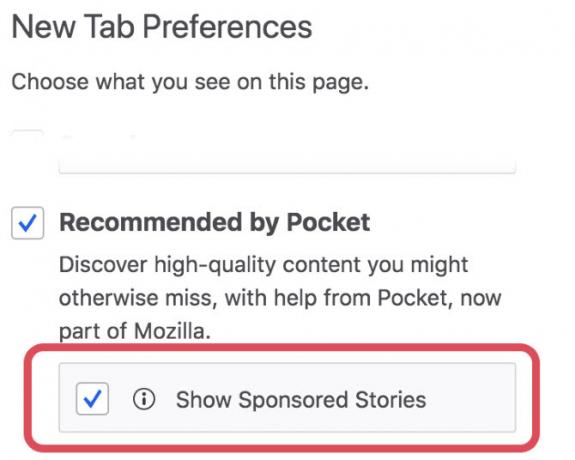Click the word 'Sponsored' in the option label
The width and height of the screenshot is (575, 460).
pyautogui.click(x=293, y=400)
